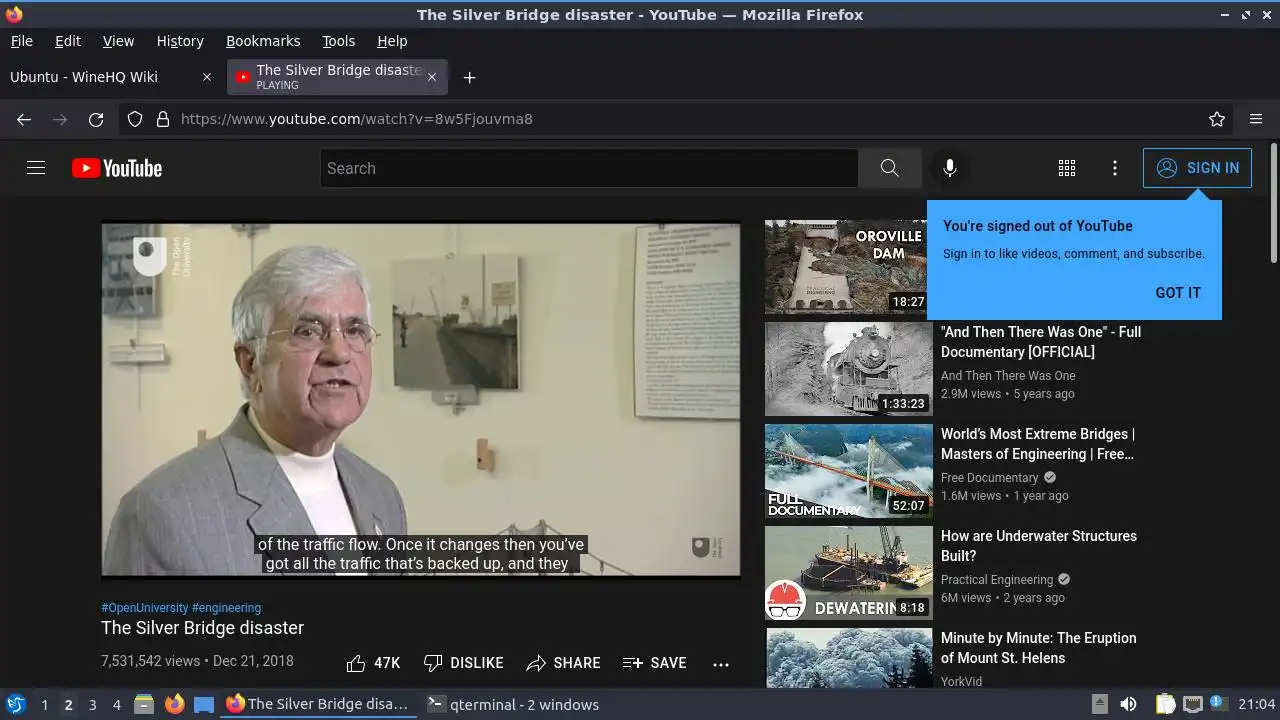Click the Practical Engineering channel name
Viewport: 1280px width, 720px height.
(997, 580)
